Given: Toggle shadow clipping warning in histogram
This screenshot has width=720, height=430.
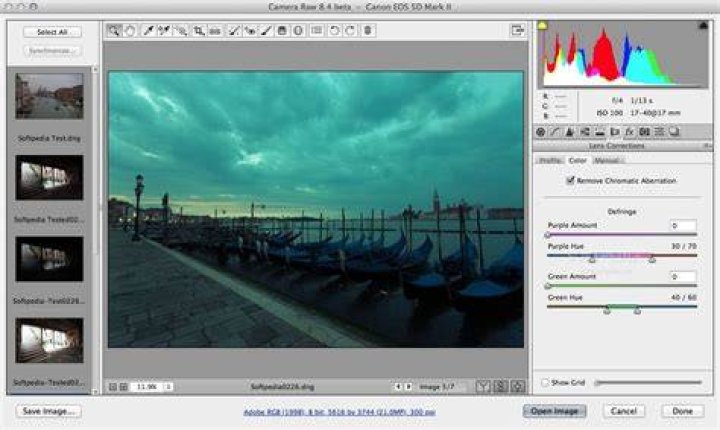Looking at the screenshot, I should point(542,25).
